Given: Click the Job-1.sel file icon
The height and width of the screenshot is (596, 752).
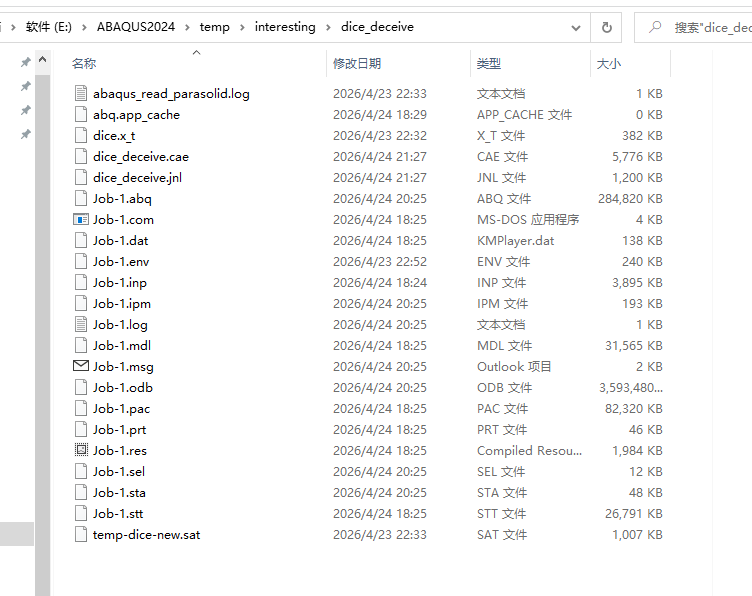Looking at the screenshot, I should [81, 471].
